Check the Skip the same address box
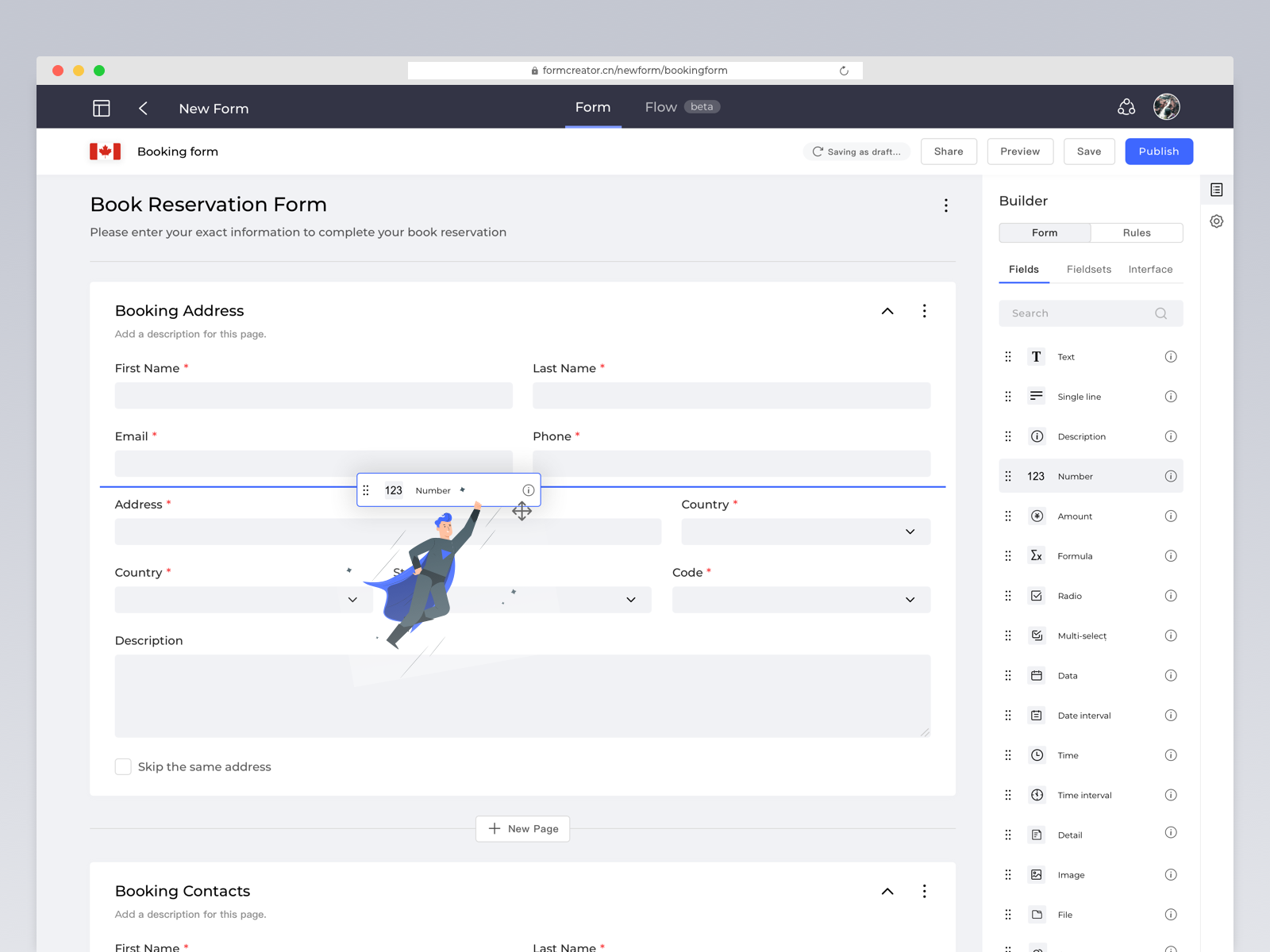 tap(123, 766)
